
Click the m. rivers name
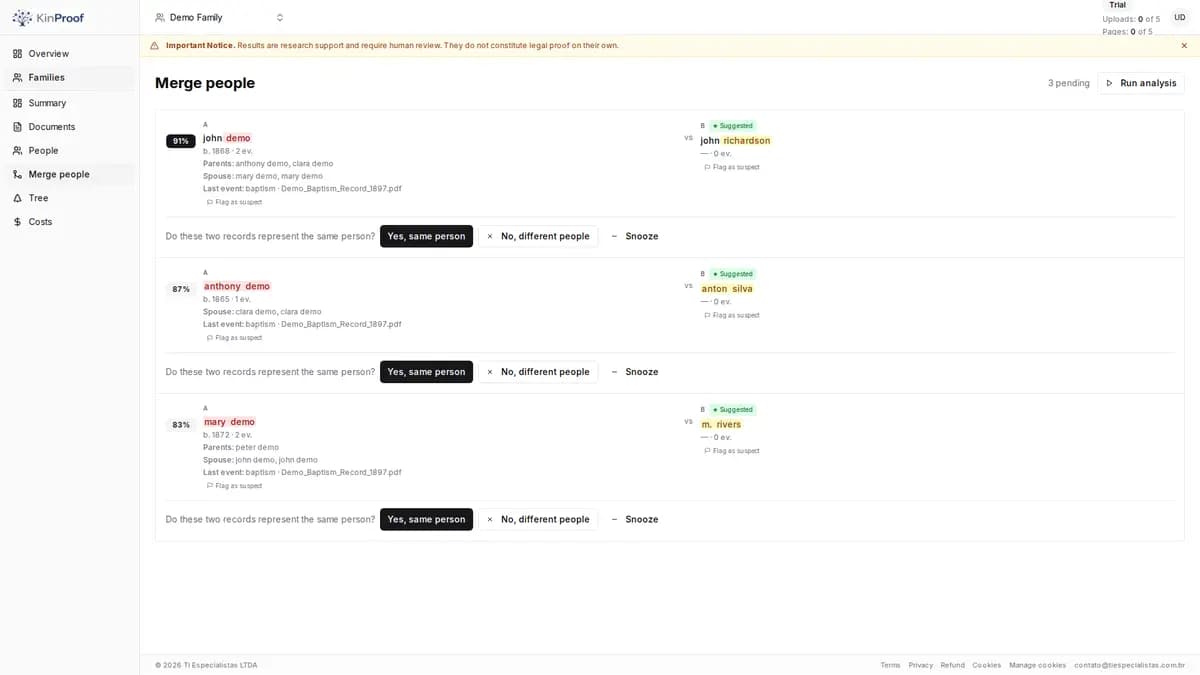click(x=721, y=425)
